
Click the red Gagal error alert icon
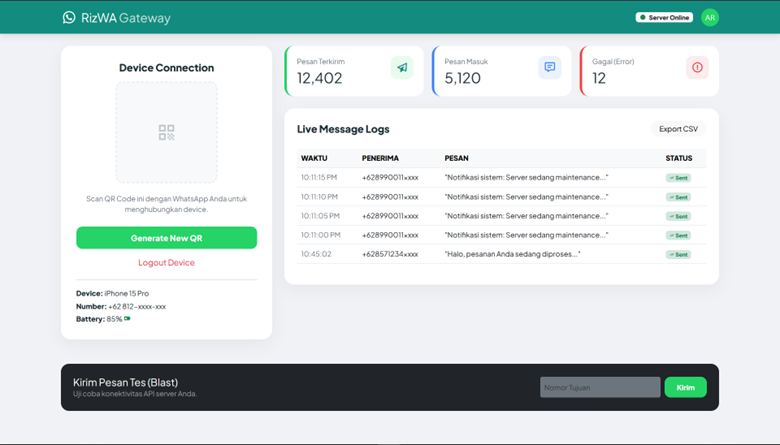pyautogui.click(x=697, y=67)
